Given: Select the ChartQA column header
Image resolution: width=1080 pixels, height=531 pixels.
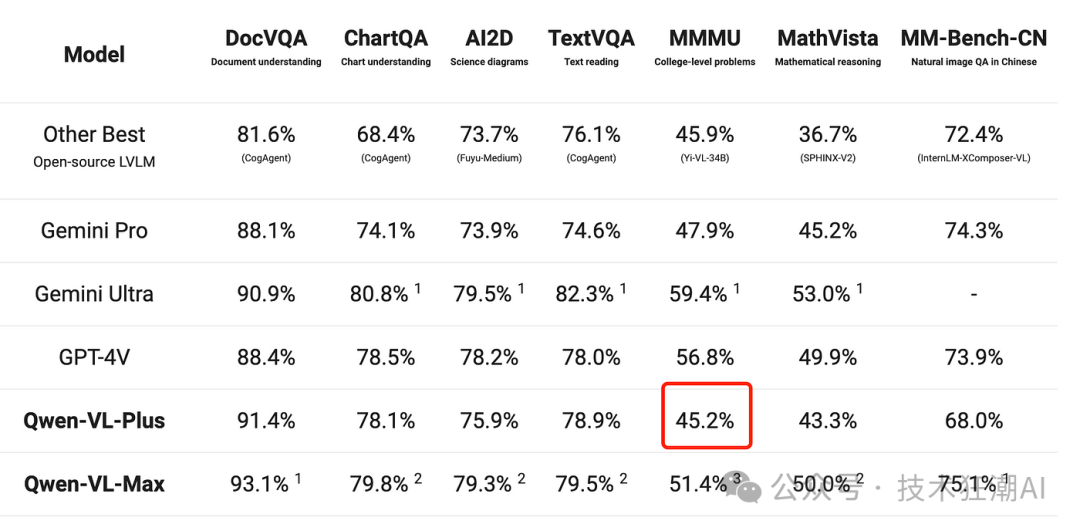Looking at the screenshot, I should tap(385, 39).
